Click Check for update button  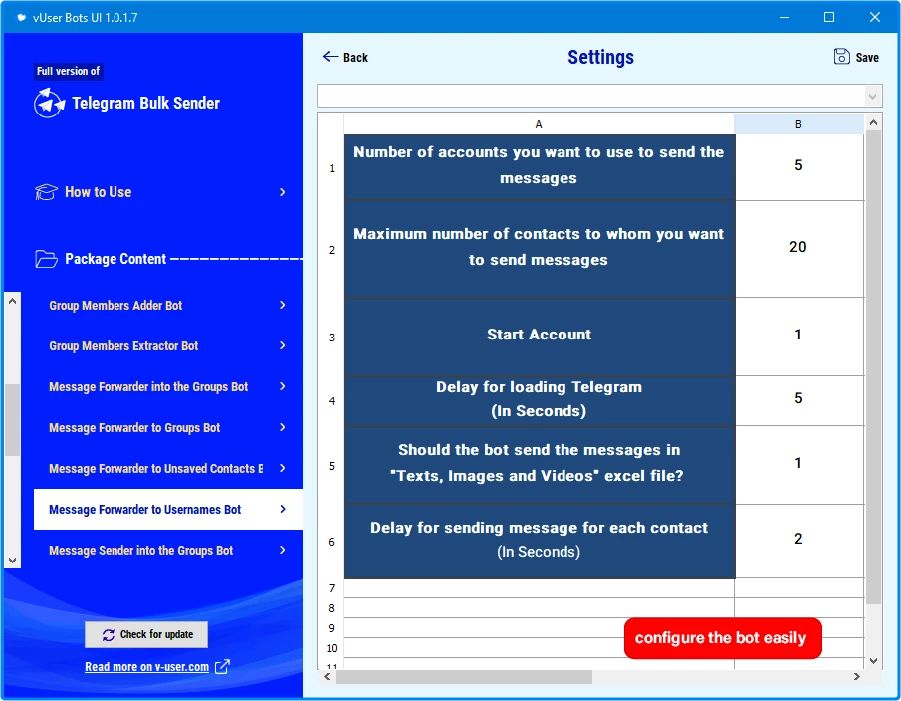147,634
